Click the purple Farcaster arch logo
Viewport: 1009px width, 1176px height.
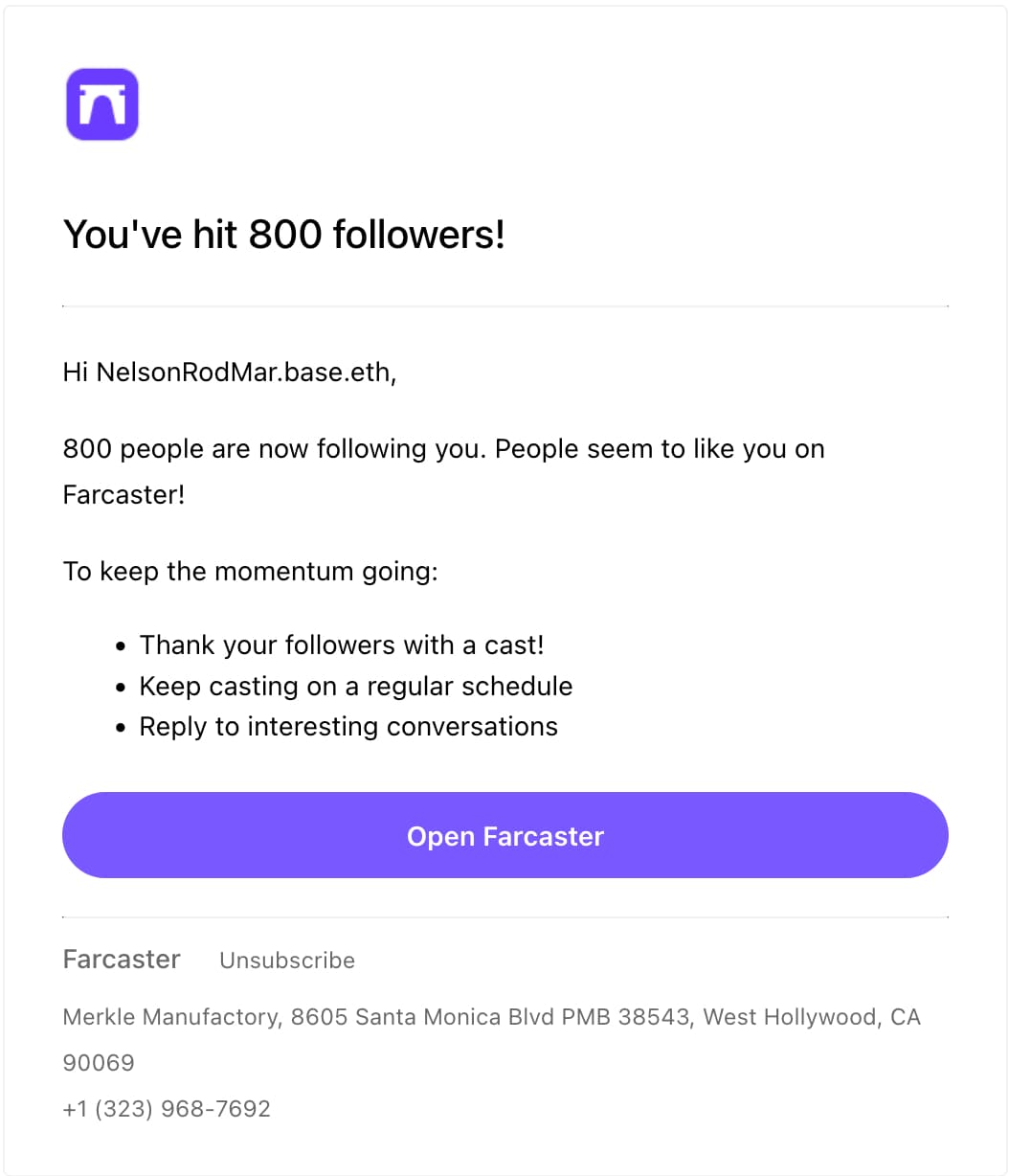pos(102,104)
